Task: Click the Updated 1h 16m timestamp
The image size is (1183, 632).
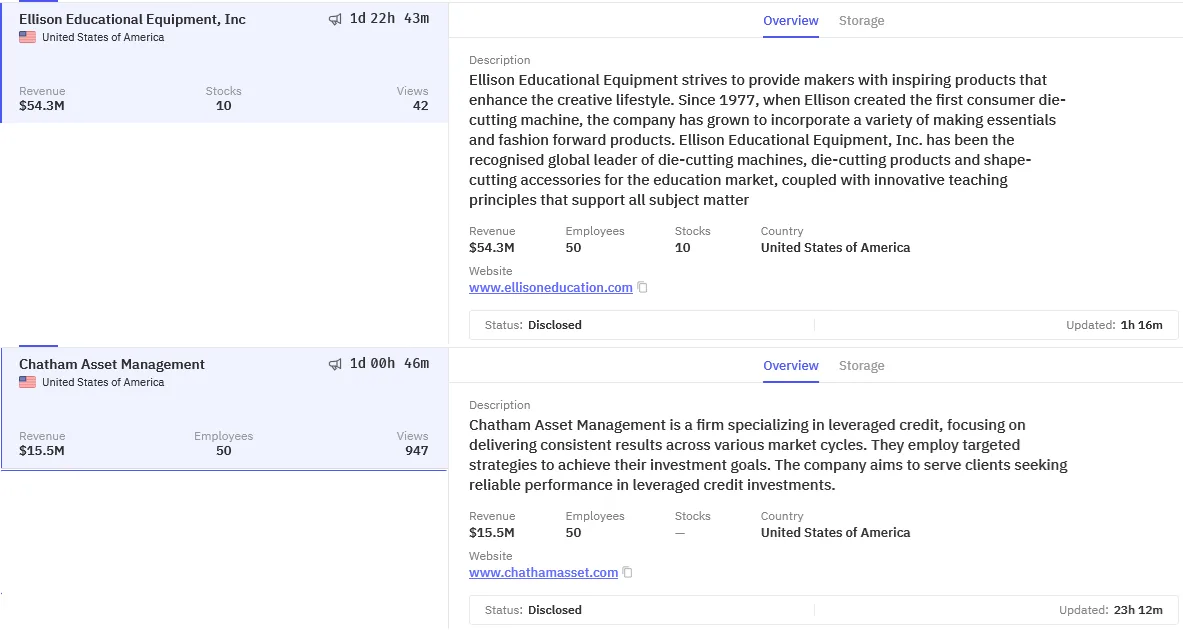Action: (x=1128, y=324)
